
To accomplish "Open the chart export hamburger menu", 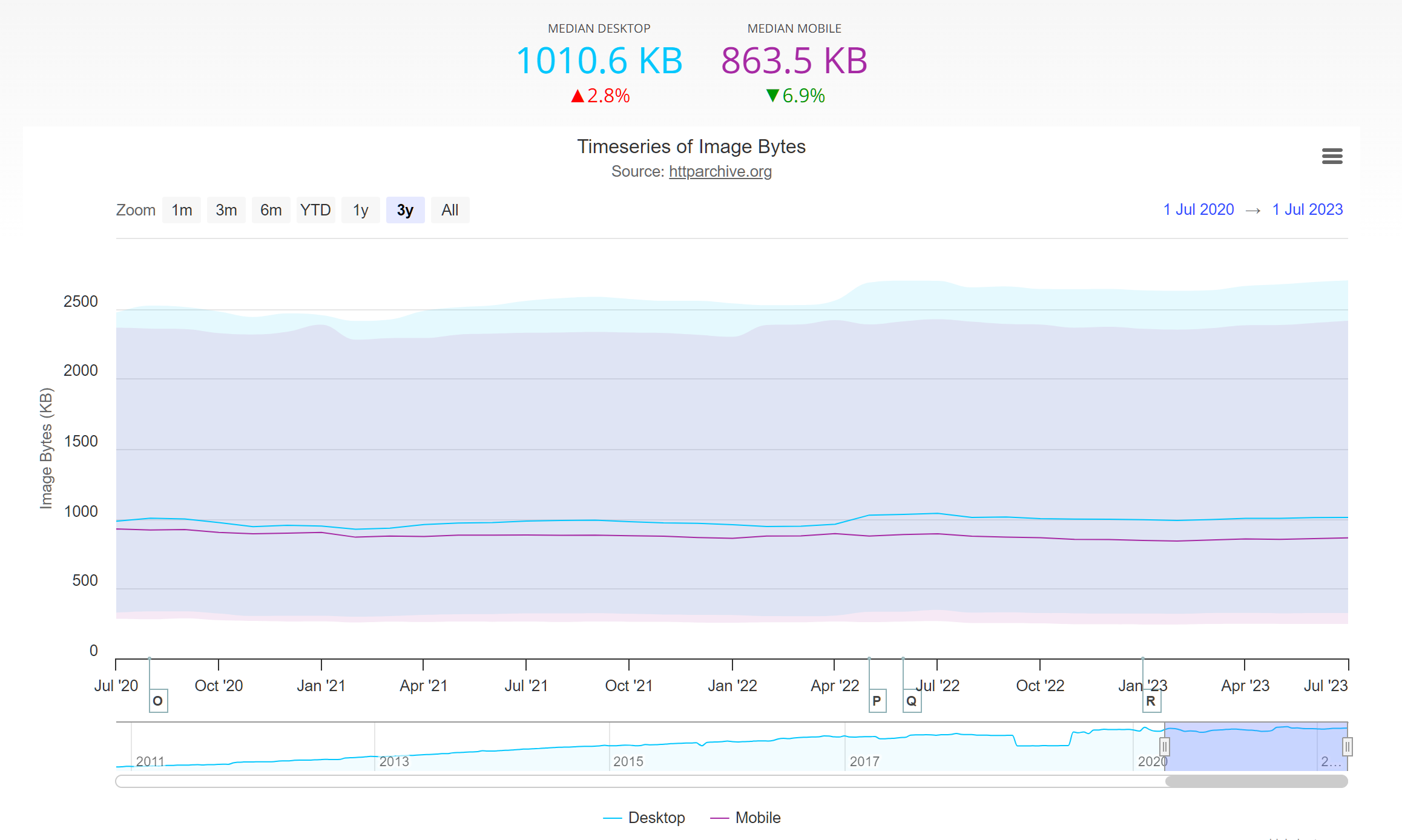I will coord(1332,156).
